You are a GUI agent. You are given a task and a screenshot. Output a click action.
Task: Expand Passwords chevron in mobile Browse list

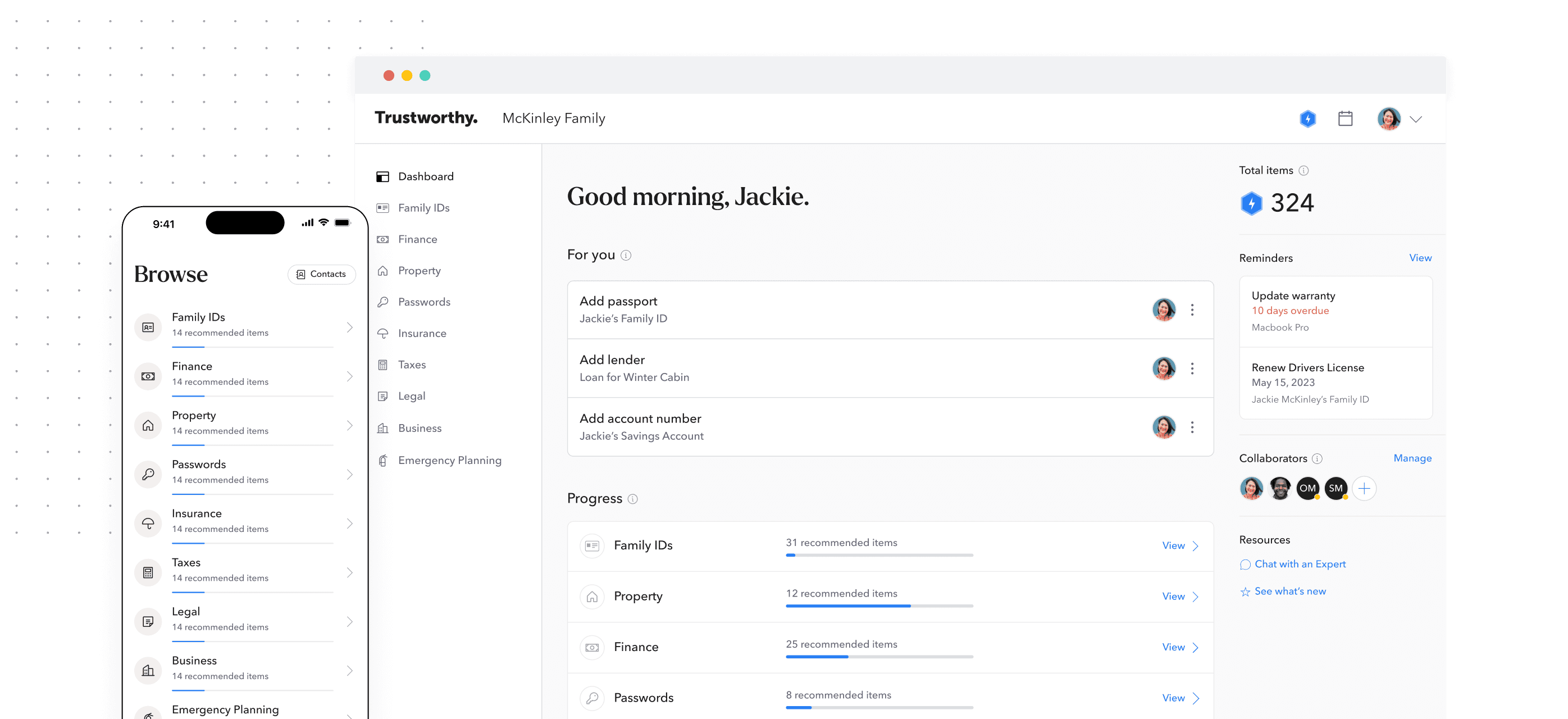click(x=349, y=474)
